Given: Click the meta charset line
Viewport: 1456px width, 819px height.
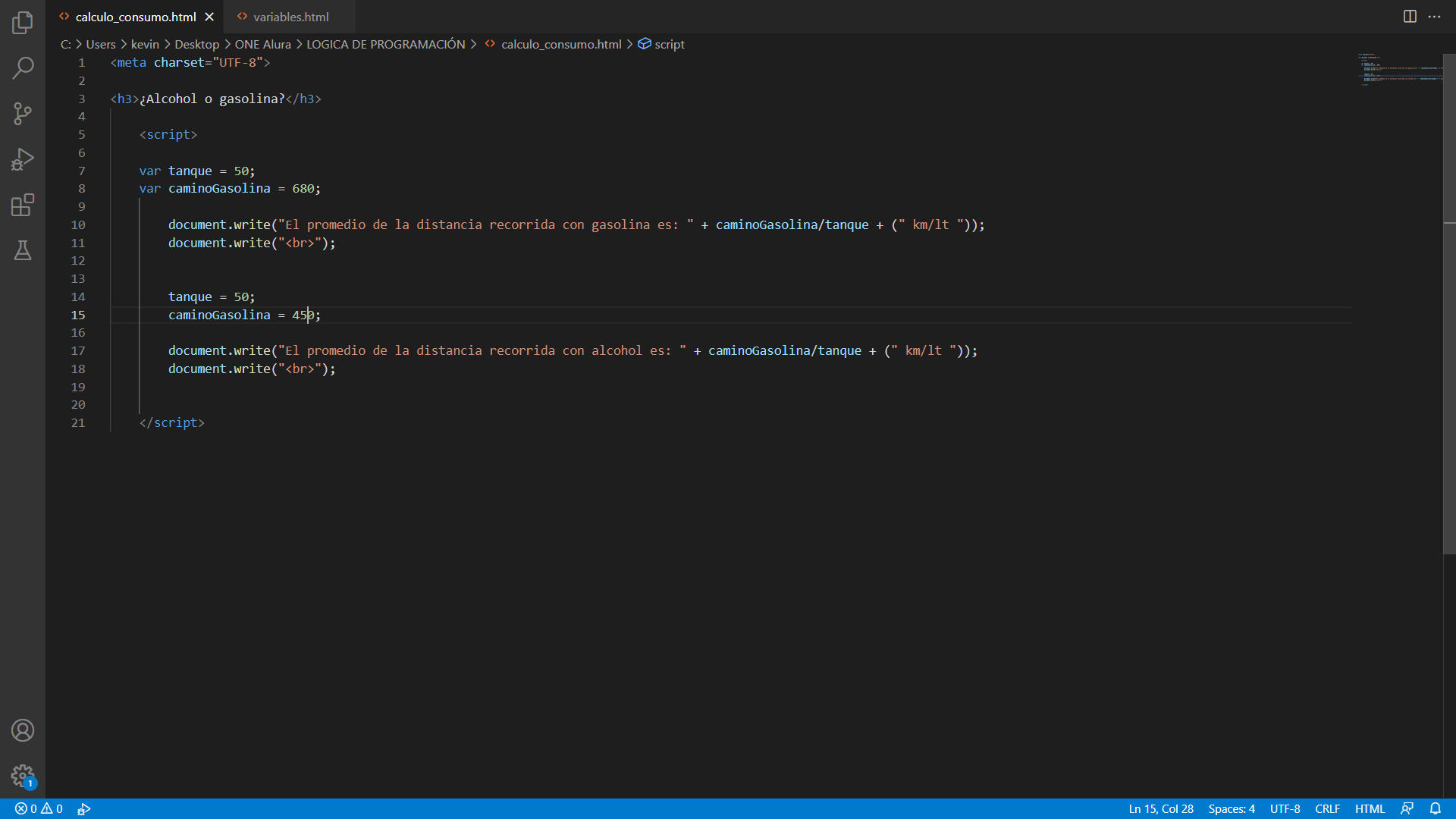Looking at the screenshot, I should click(x=190, y=62).
